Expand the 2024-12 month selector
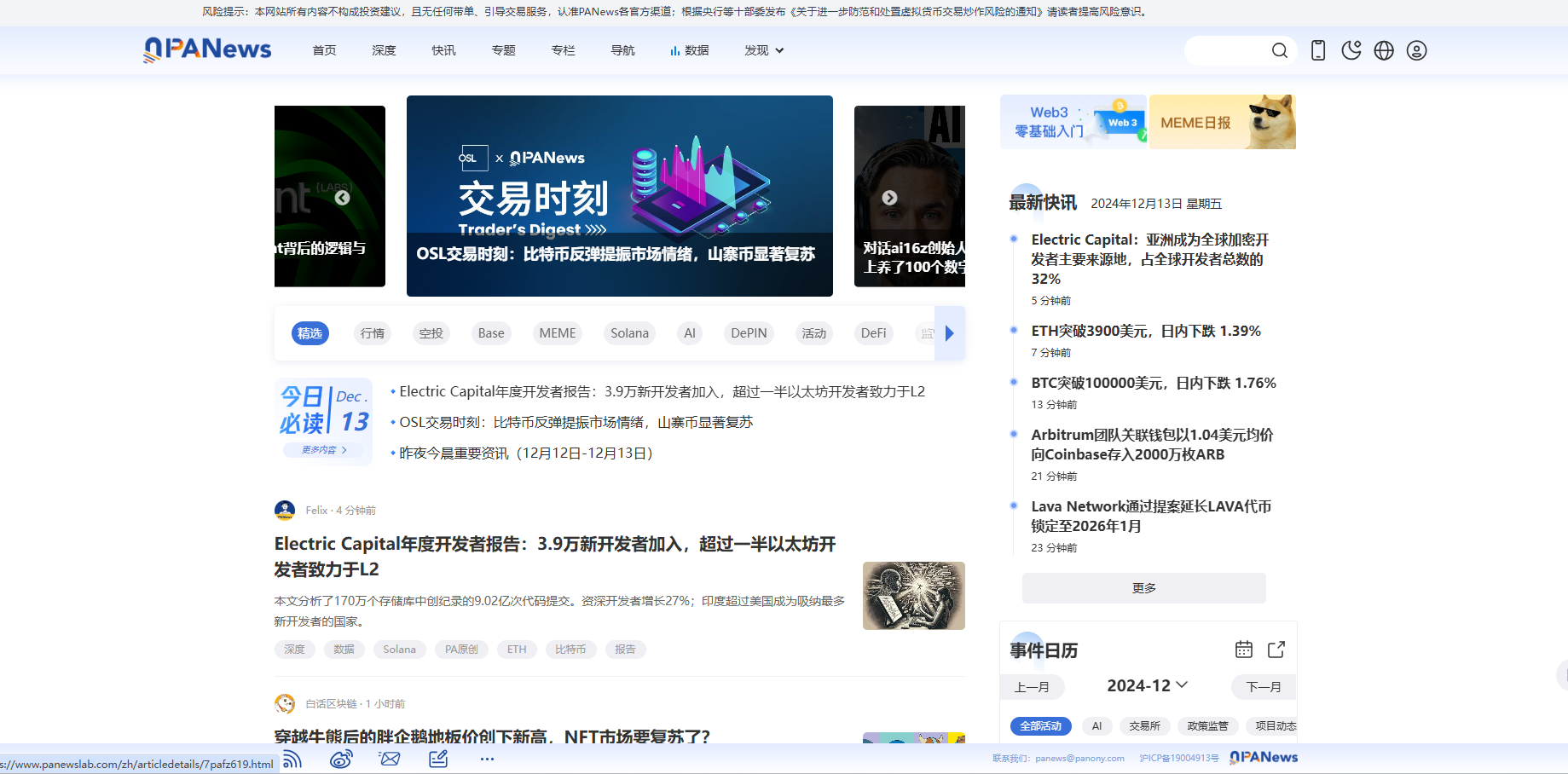Viewport: 1568px width, 774px height. tap(1147, 685)
